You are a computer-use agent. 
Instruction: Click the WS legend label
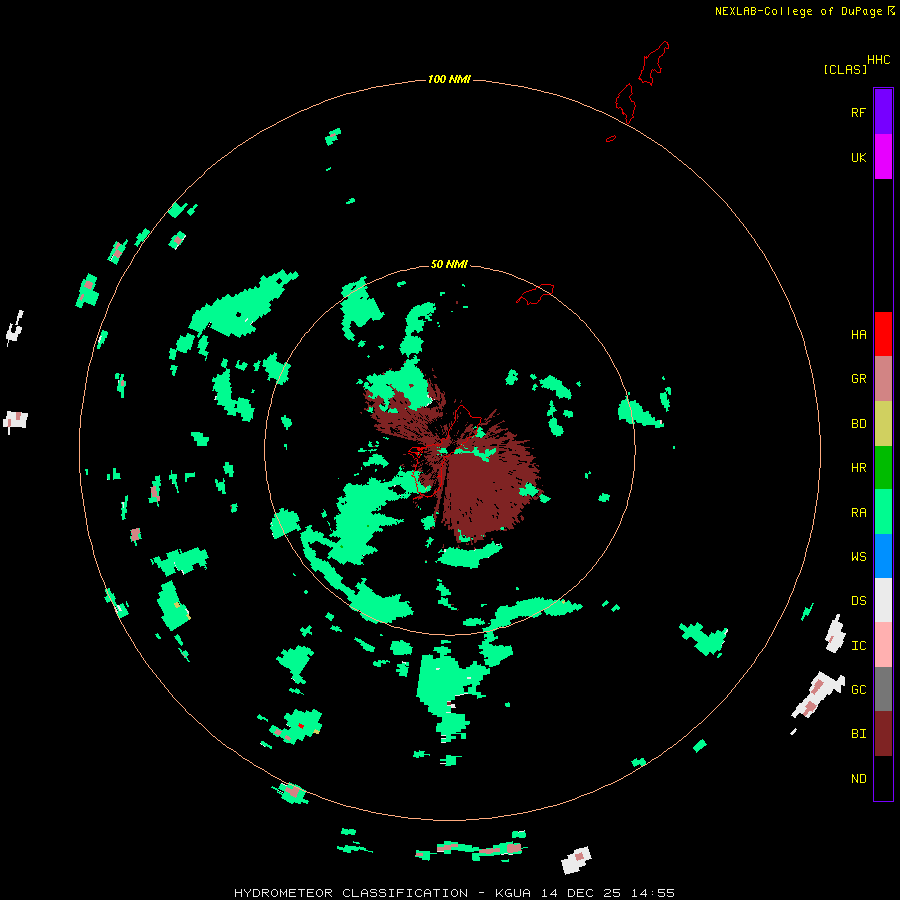[858, 556]
